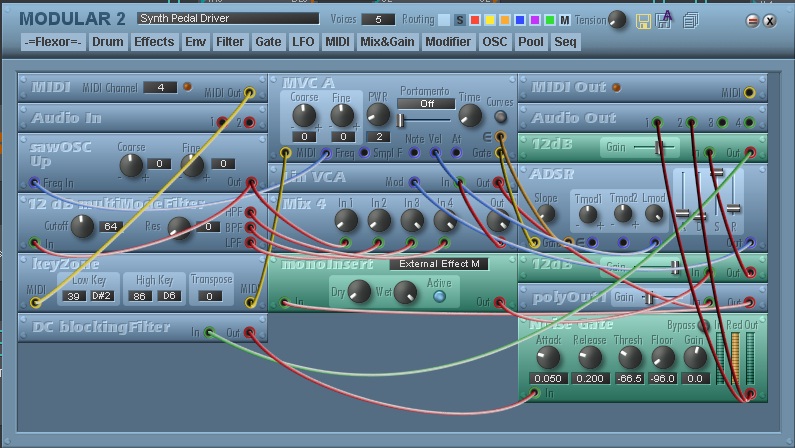Screen dimensions: 795x448
Task: Click the save-as floppy icon with purple A
Action: pyautogui.click(x=664, y=19)
